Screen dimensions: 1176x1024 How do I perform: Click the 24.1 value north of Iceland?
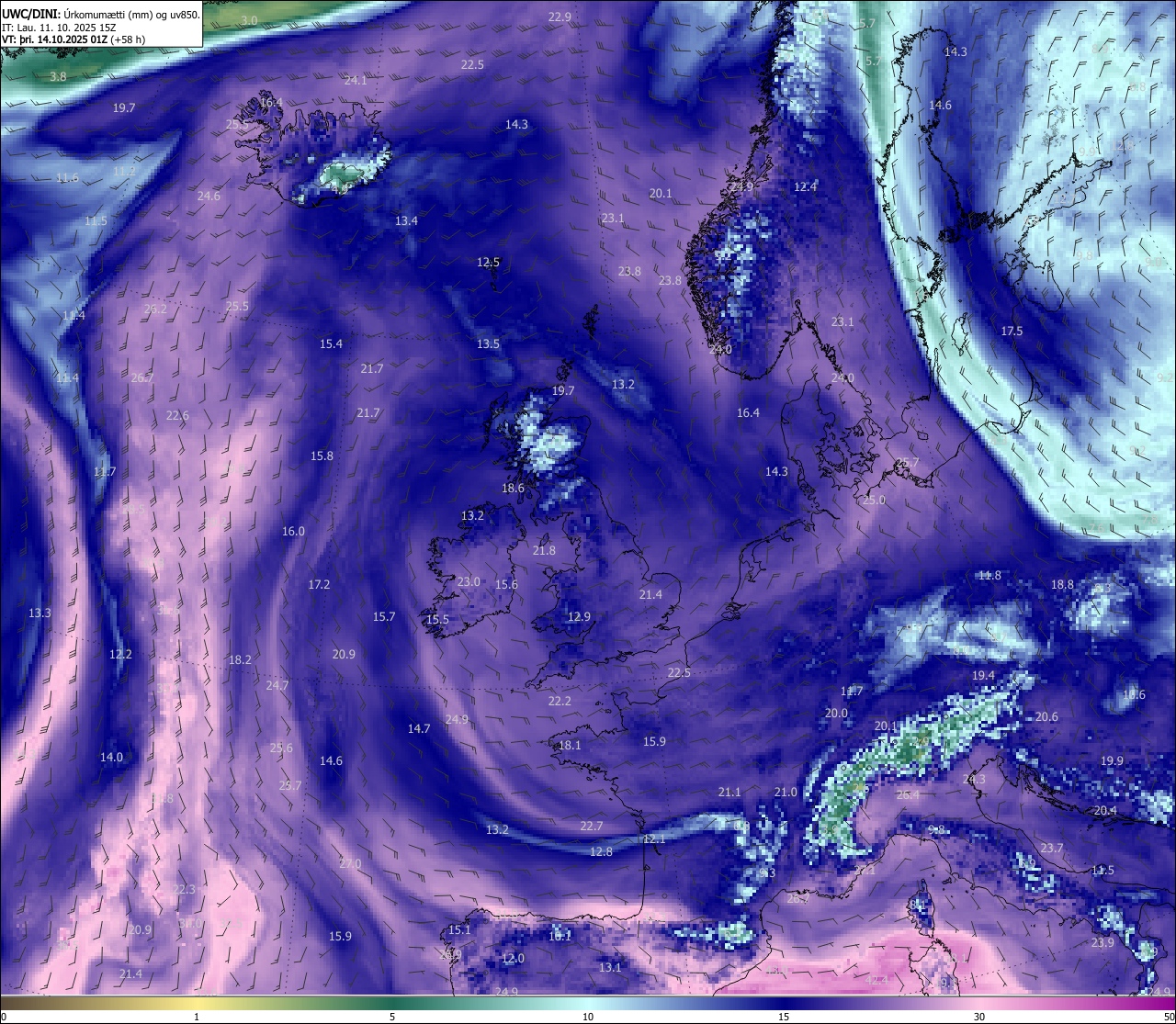(x=356, y=81)
